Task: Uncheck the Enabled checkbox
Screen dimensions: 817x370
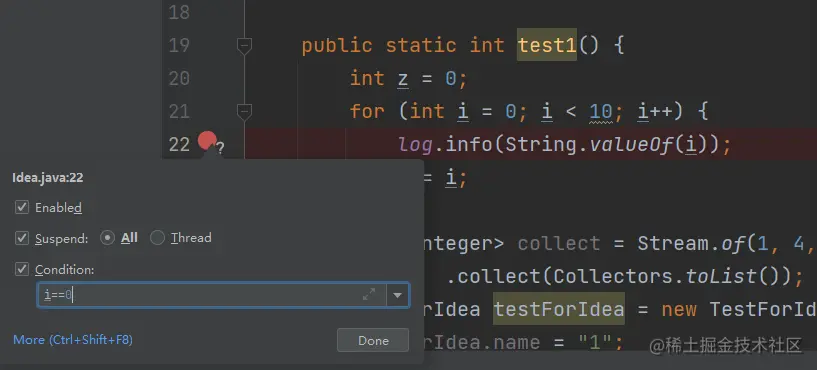Action: 21,207
